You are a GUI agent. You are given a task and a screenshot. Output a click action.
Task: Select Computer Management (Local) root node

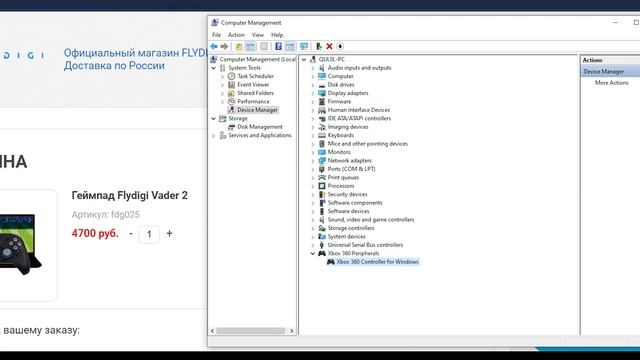258,59
